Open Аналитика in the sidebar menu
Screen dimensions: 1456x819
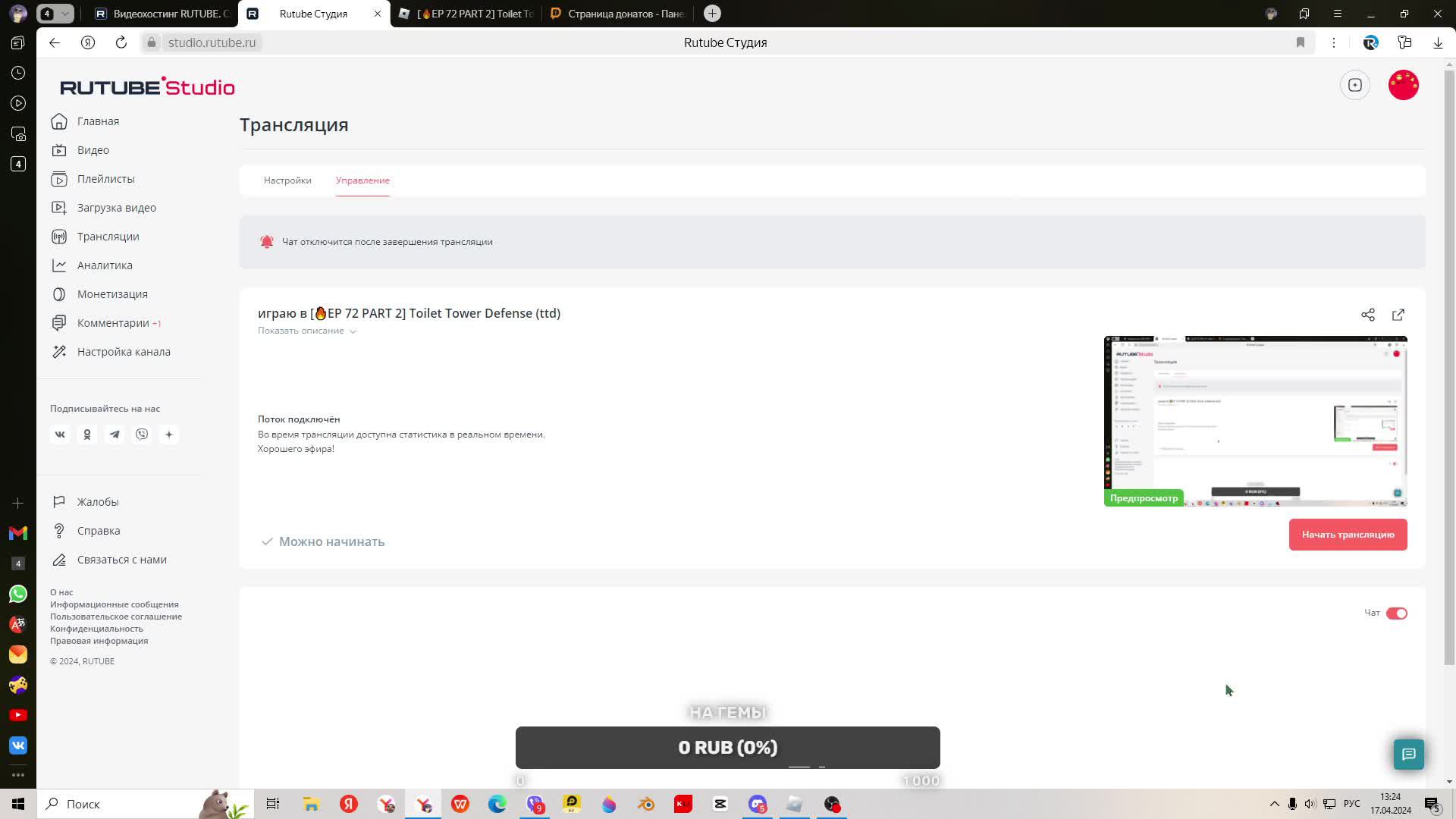(105, 265)
